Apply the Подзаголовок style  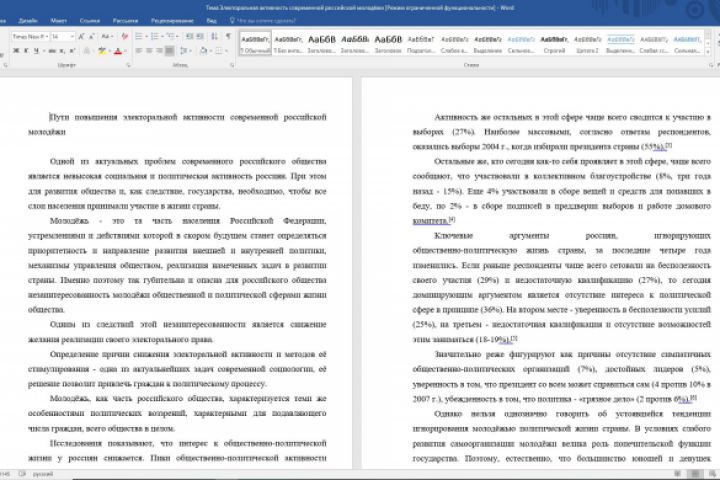point(421,44)
